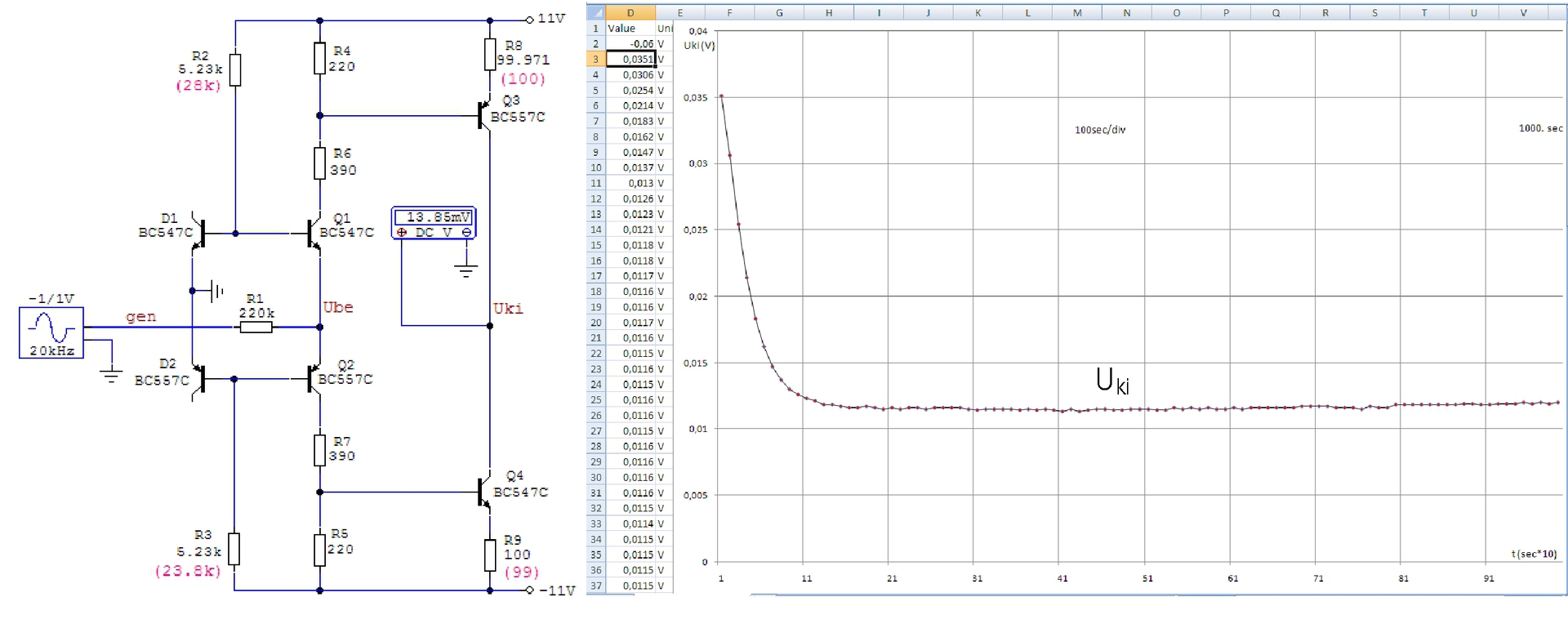1568x633 pixels.
Task: Click the red 'gen' net label
Action: [x=140, y=316]
